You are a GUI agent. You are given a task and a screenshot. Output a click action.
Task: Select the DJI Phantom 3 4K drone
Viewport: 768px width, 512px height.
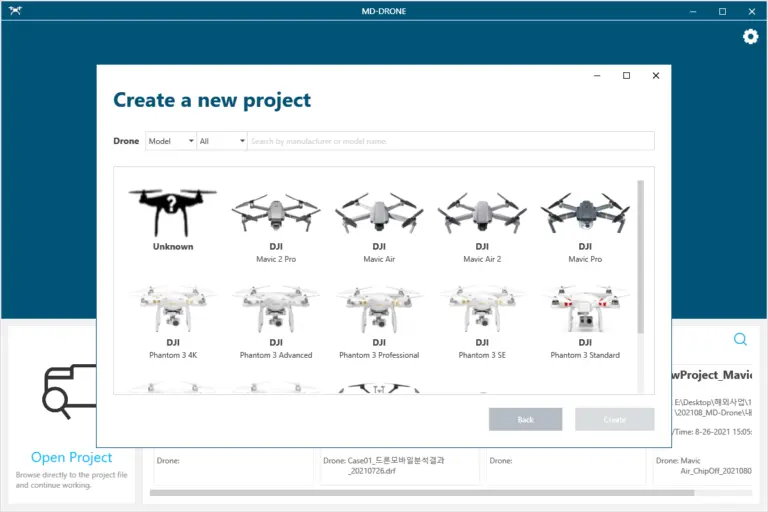[x=173, y=310]
